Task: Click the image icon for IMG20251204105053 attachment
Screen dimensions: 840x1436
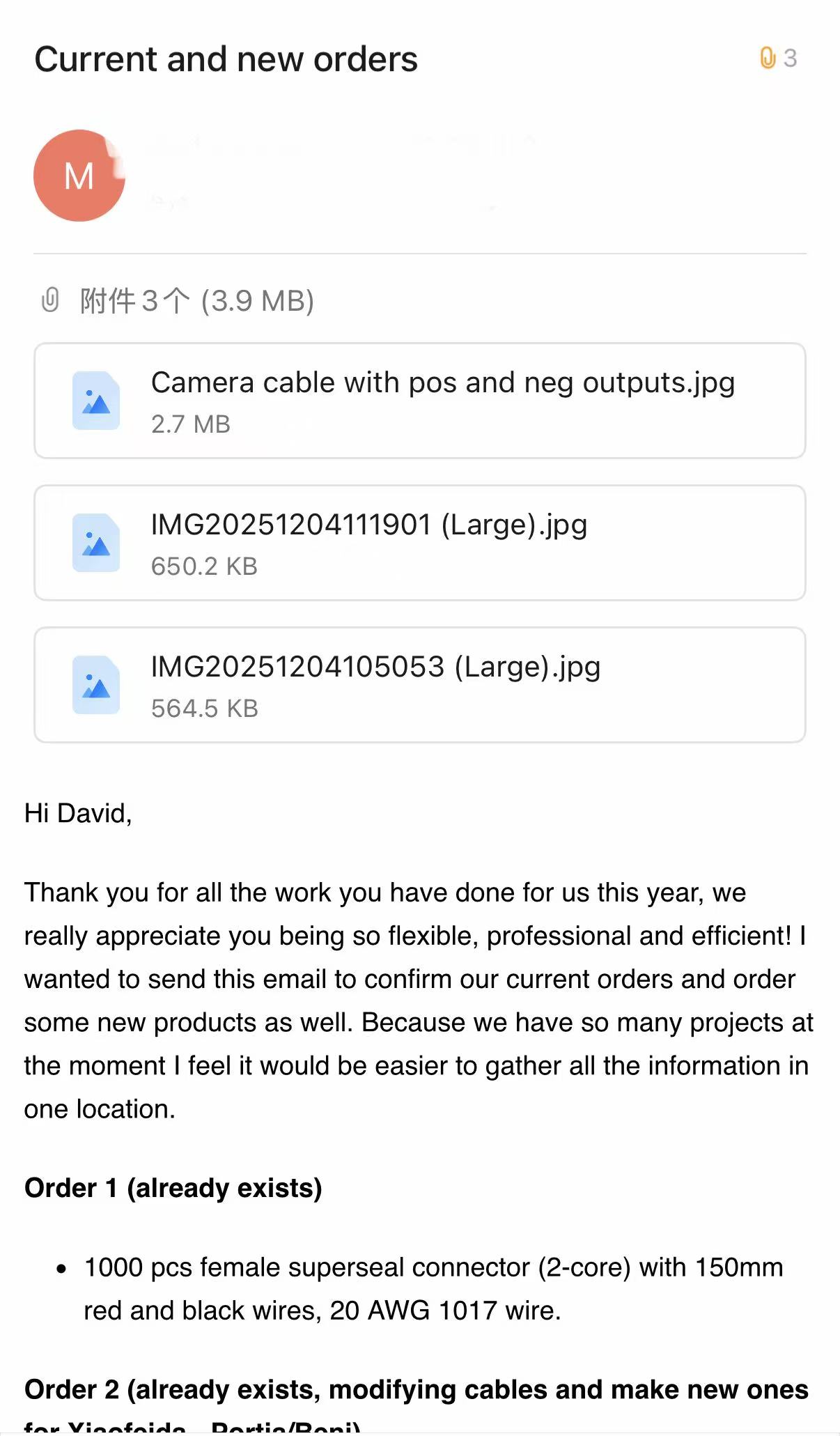Action: coord(96,685)
